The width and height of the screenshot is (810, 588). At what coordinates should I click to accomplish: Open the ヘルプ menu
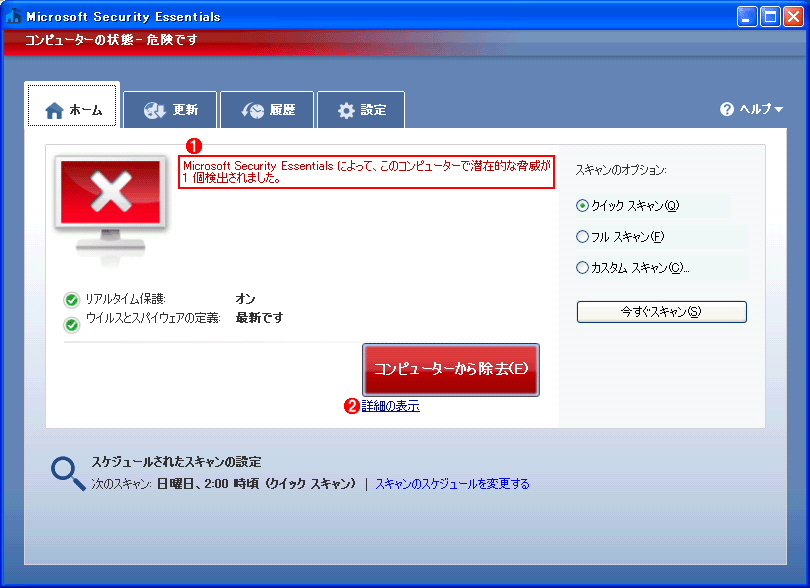point(752,109)
